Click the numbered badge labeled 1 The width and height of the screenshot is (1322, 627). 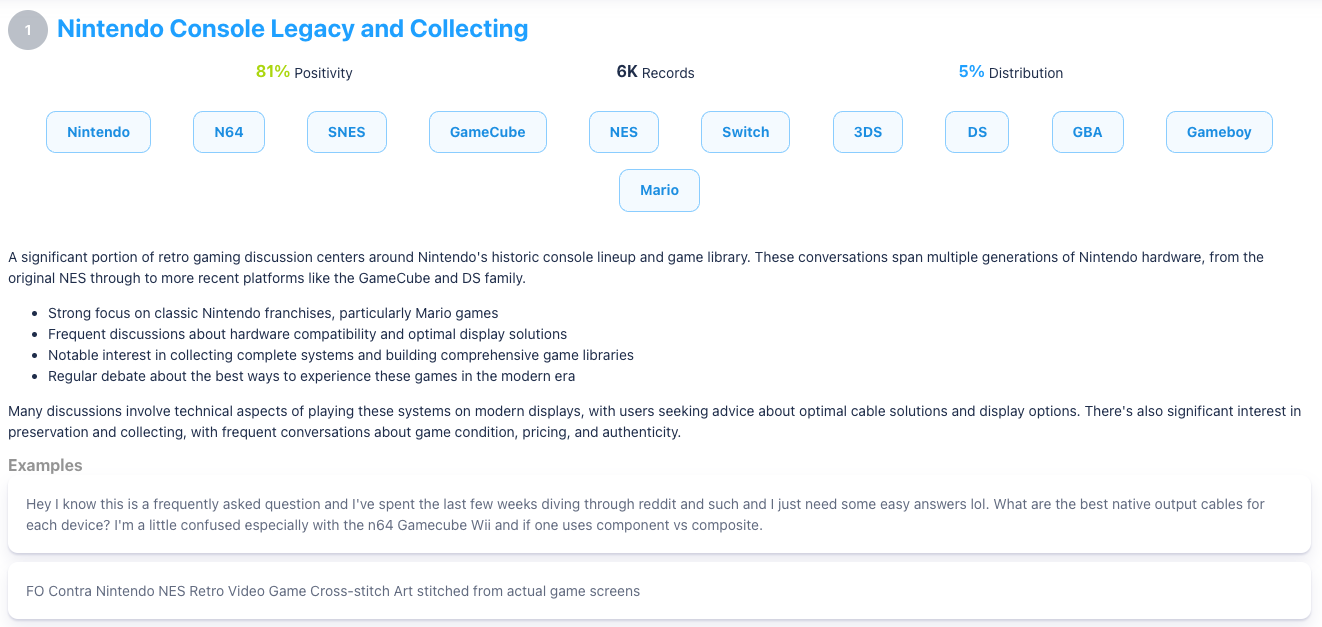[x=27, y=29]
